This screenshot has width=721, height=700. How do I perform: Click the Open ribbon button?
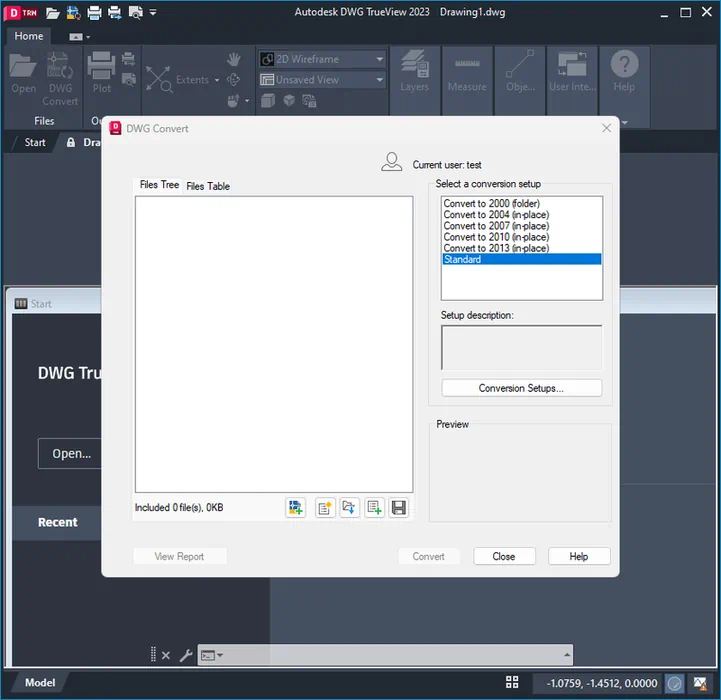pyautogui.click(x=23, y=74)
